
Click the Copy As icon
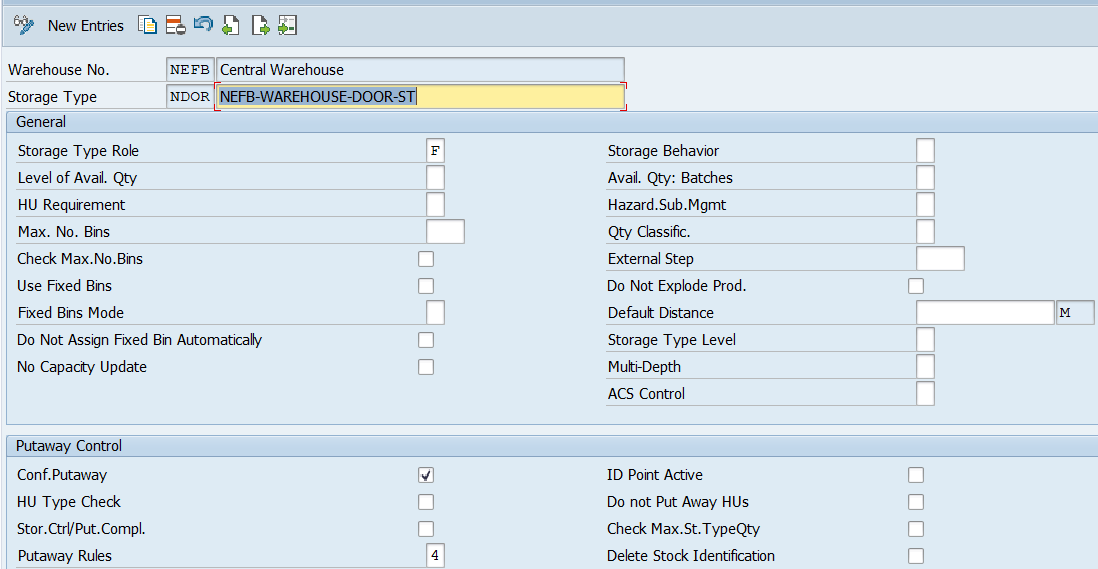point(148,26)
